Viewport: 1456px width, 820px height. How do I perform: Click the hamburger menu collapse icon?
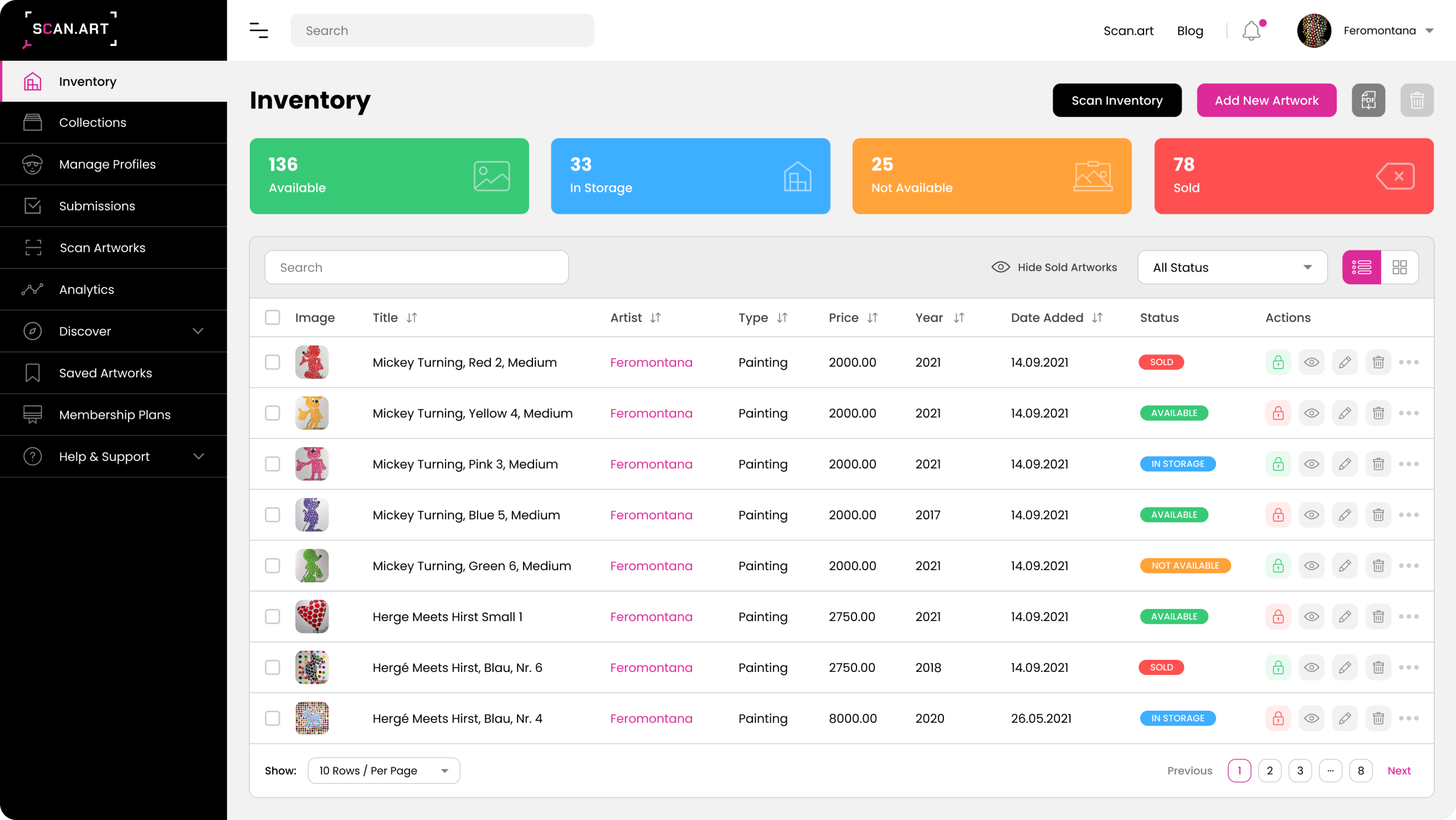[259, 31]
